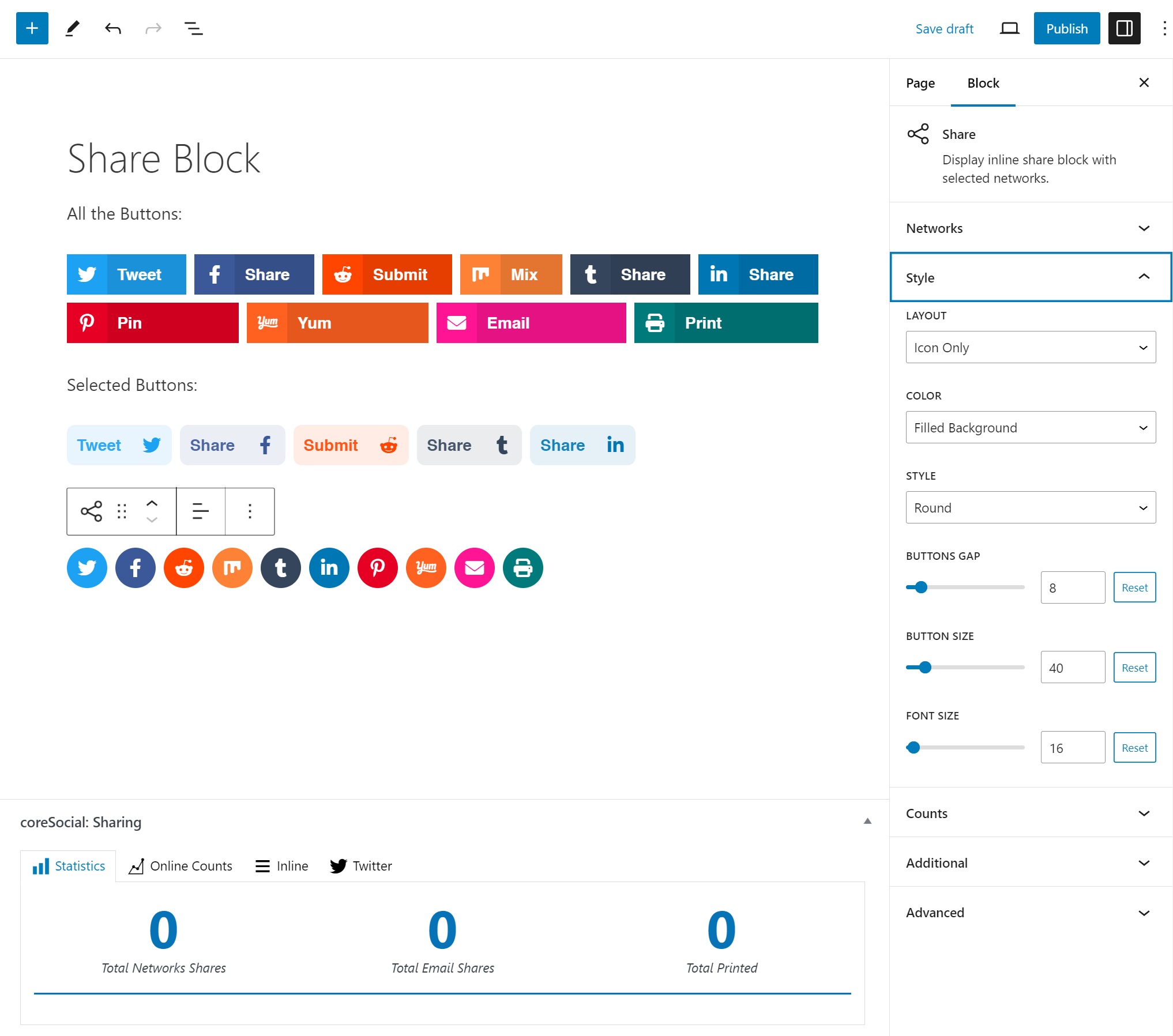Click the undo arrow in toolbar
This screenshot has height=1036, width=1173.
tap(113, 28)
